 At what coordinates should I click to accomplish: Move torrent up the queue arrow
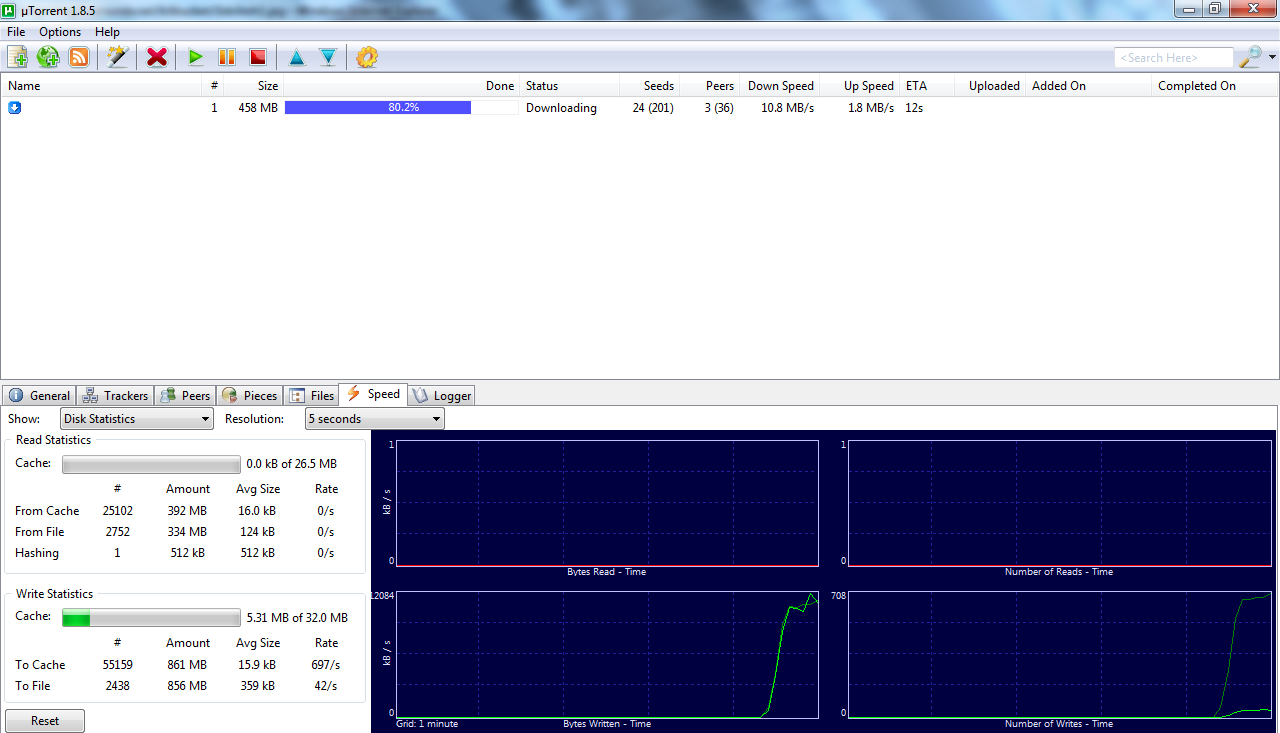(297, 57)
